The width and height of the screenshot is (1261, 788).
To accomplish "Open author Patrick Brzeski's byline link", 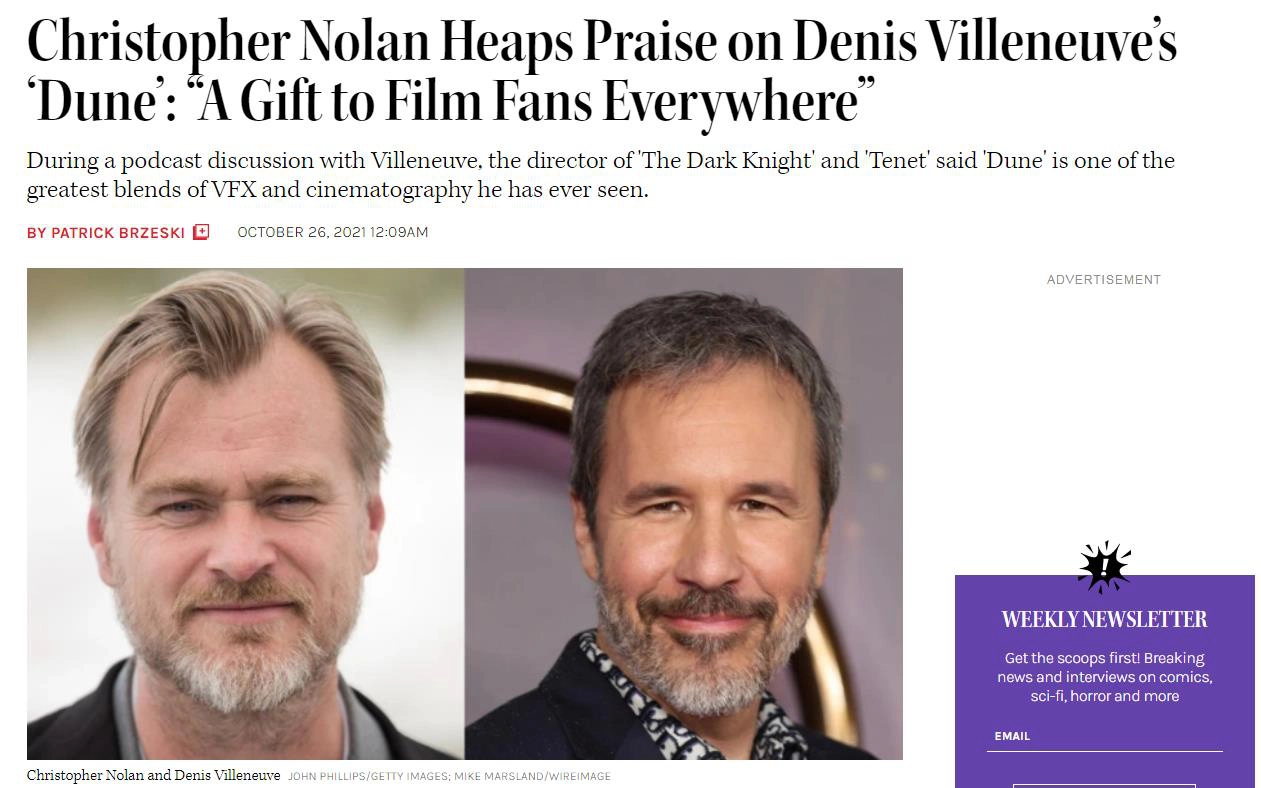I will [x=106, y=232].
